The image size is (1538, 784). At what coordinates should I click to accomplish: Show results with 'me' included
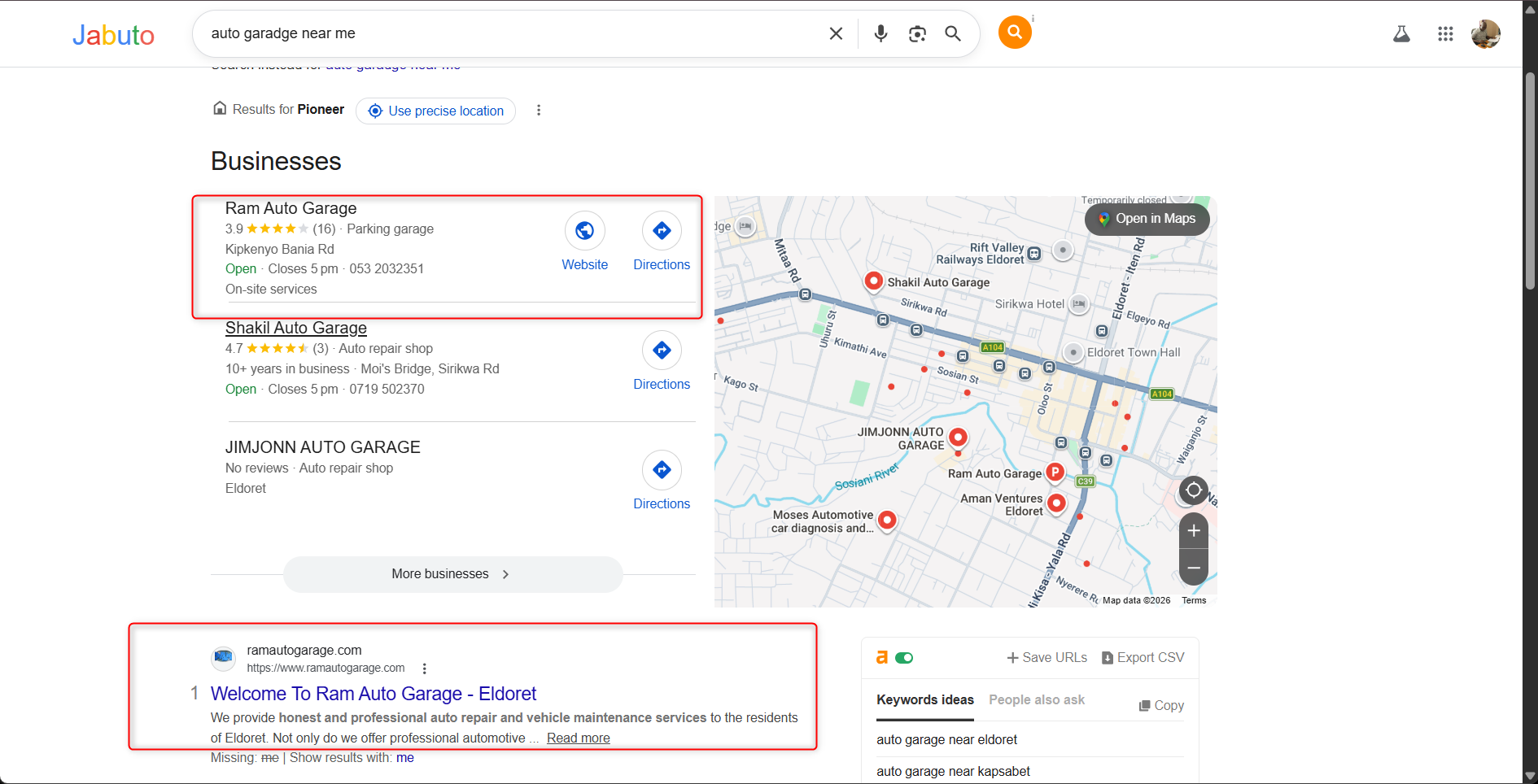405,757
